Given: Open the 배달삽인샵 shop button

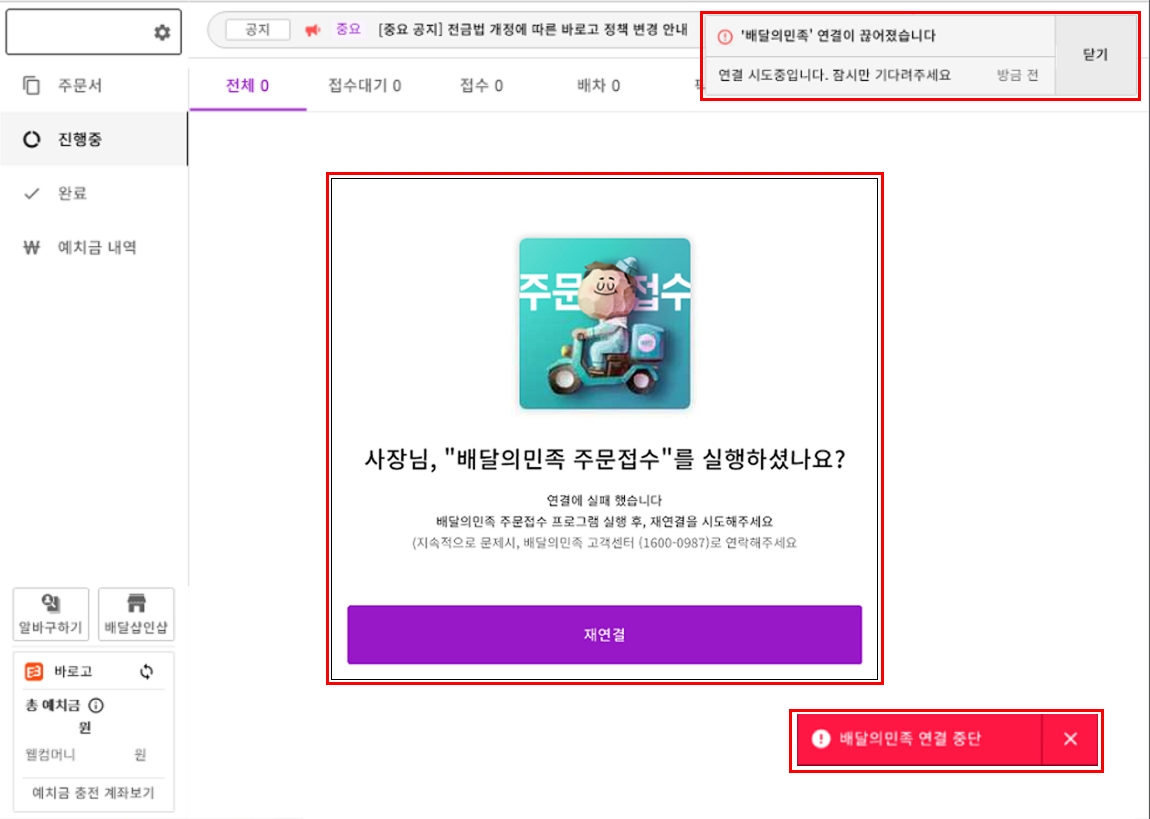Looking at the screenshot, I should click(x=136, y=614).
